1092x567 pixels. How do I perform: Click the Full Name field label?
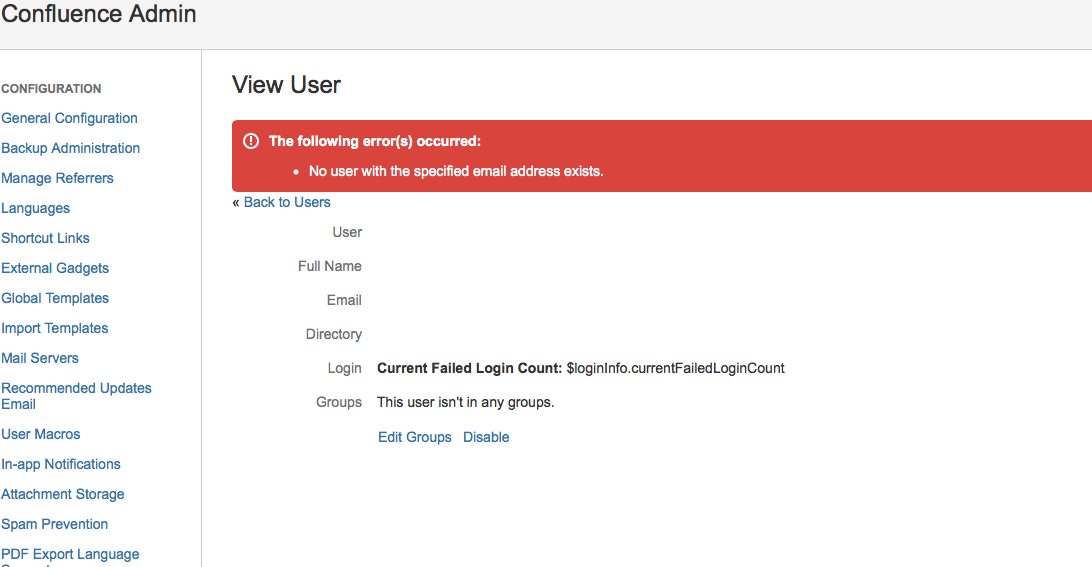(329, 266)
